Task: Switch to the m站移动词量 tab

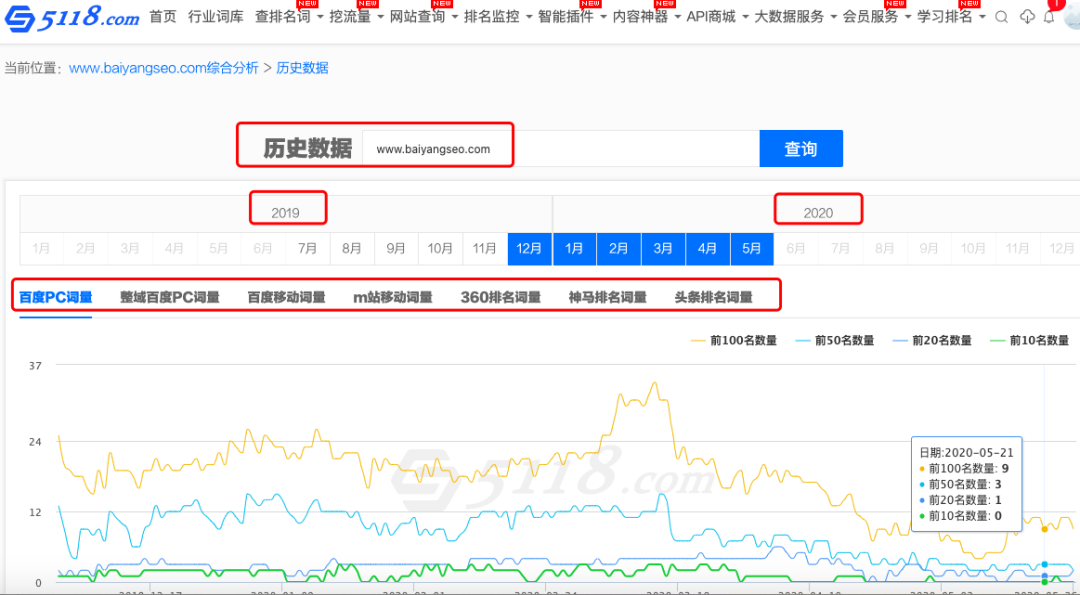Action: 393,298
